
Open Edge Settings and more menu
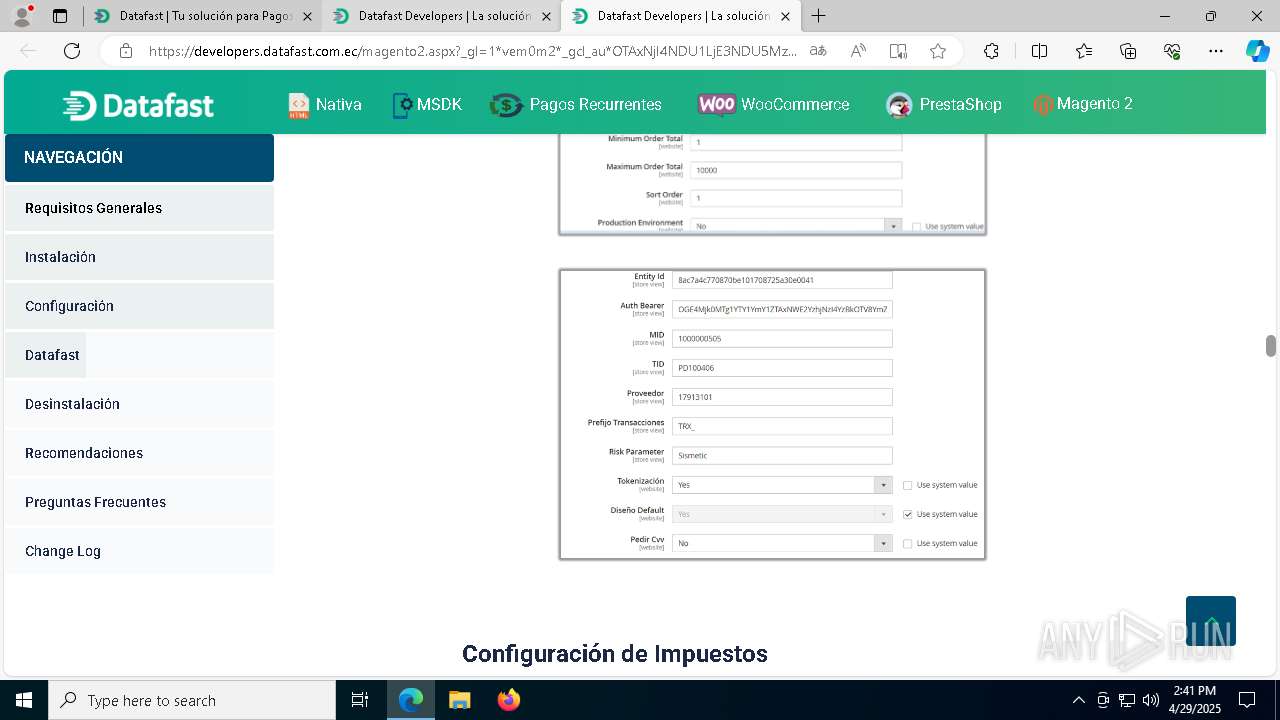pyautogui.click(x=1216, y=51)
